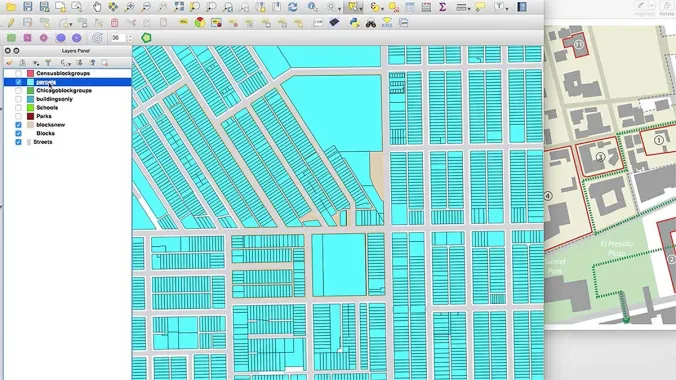Select the Chicagoblockgroups layer name
The width and height of the screenshot is (676, 380).
[64, 91]
